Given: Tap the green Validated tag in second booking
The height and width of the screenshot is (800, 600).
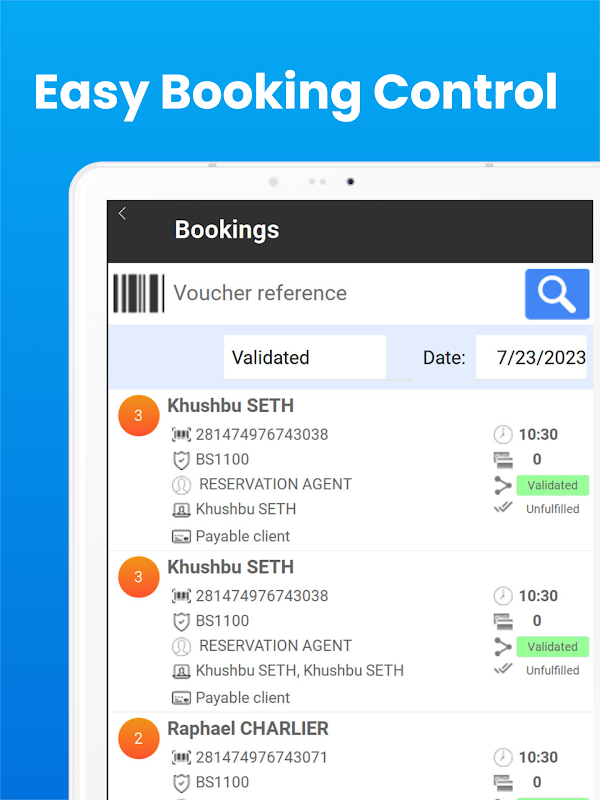Looking at the screenshot, I should [x=552, y=646].
